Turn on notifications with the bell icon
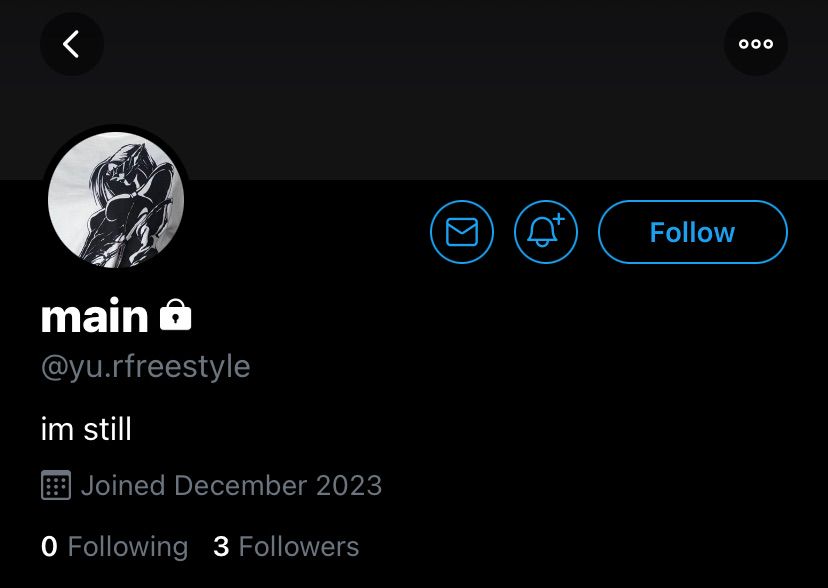Image resolution: width=828 pixels, height=588 pixels. click(545, 232)
